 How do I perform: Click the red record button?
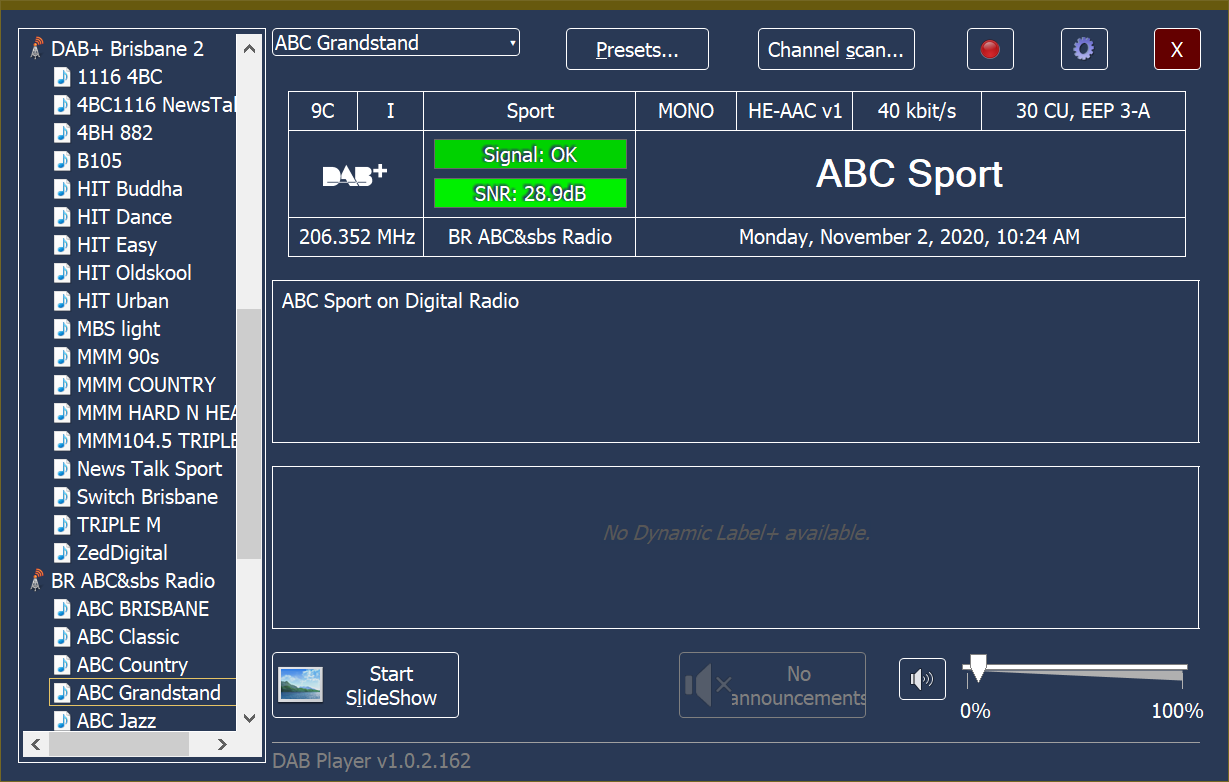coord(990,49)
